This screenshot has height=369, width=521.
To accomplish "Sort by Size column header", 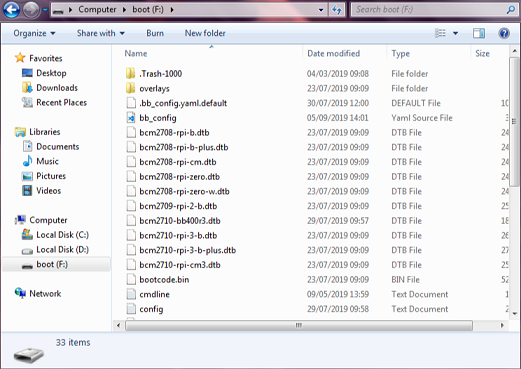I will (x=482, y=53).
